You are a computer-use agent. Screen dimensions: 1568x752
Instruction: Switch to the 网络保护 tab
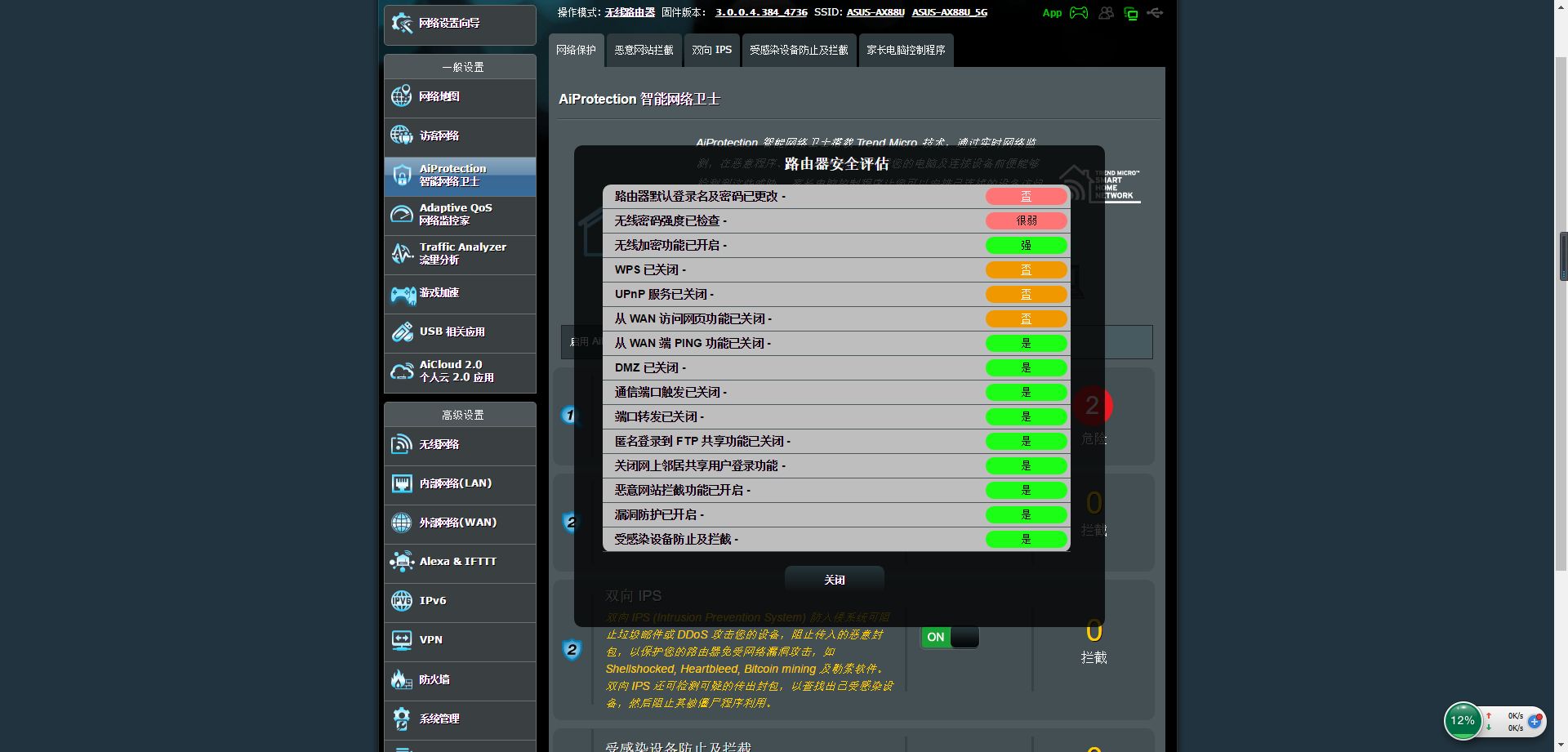coord(576,50)
